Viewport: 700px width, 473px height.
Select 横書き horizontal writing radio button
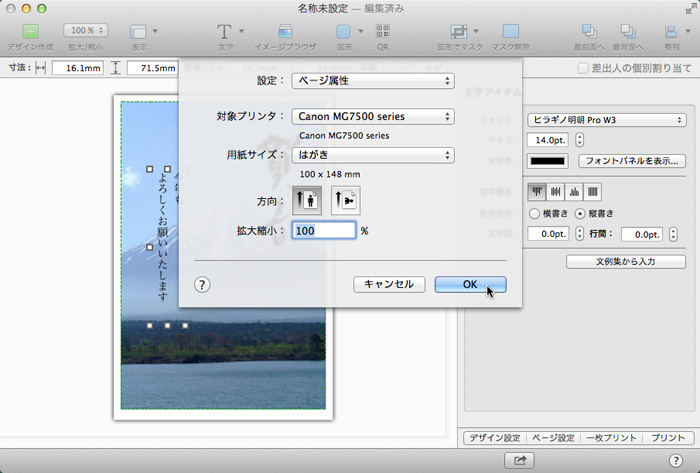(535, 213)
